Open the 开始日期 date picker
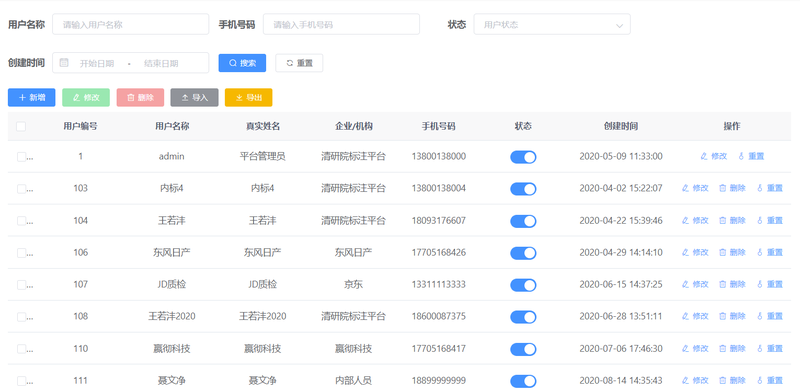 coord(97,64)
